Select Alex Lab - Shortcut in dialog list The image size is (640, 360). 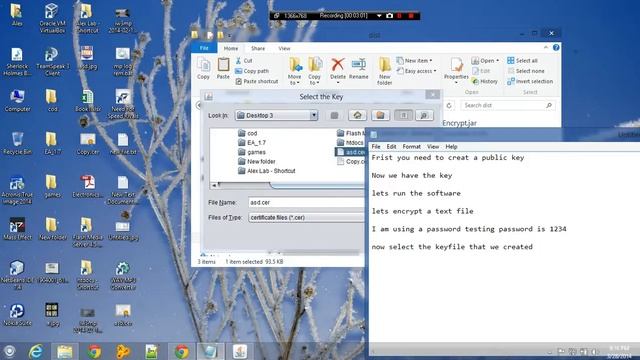pyautogui.click(x=267, y=171)
